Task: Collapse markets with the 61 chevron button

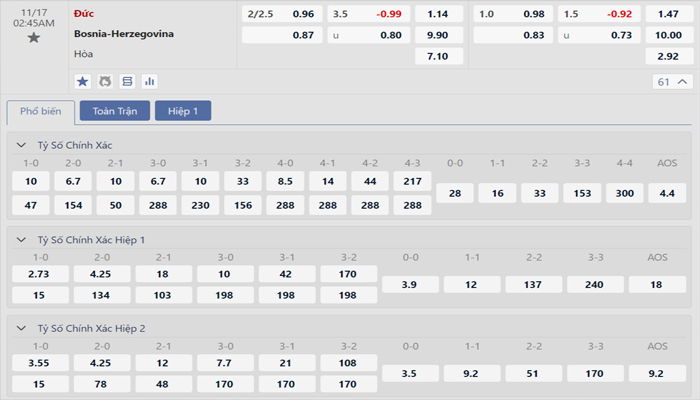Action: [673, 82]
